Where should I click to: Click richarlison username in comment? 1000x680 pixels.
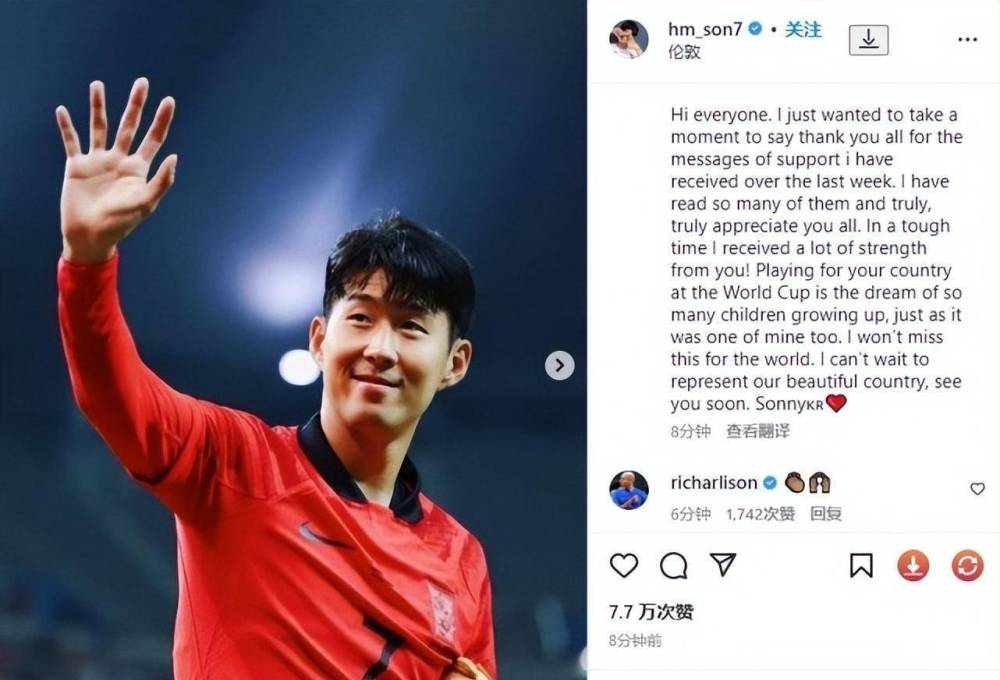tap(714, 483)
